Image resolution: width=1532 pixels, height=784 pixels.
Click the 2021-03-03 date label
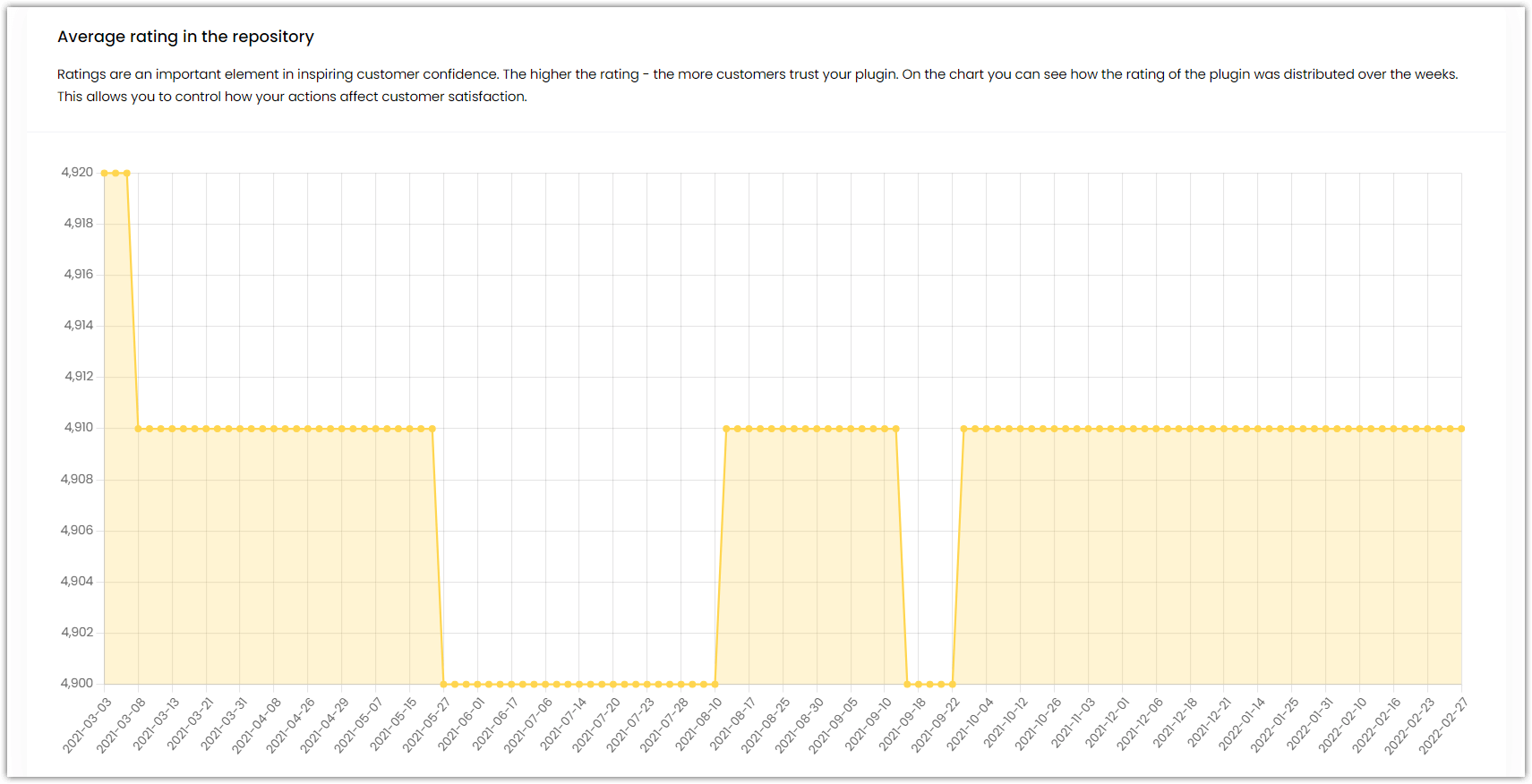click(87, 726)
